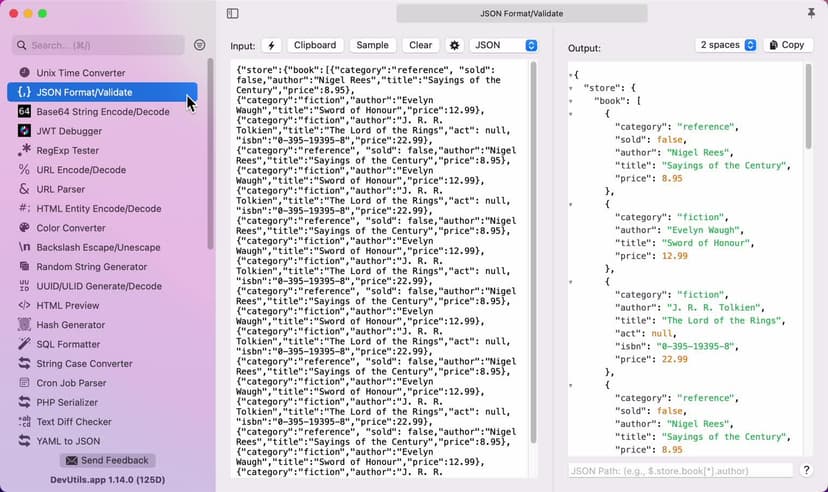
Task: Click the "act": null line in output
Action: tap(645, 334)
